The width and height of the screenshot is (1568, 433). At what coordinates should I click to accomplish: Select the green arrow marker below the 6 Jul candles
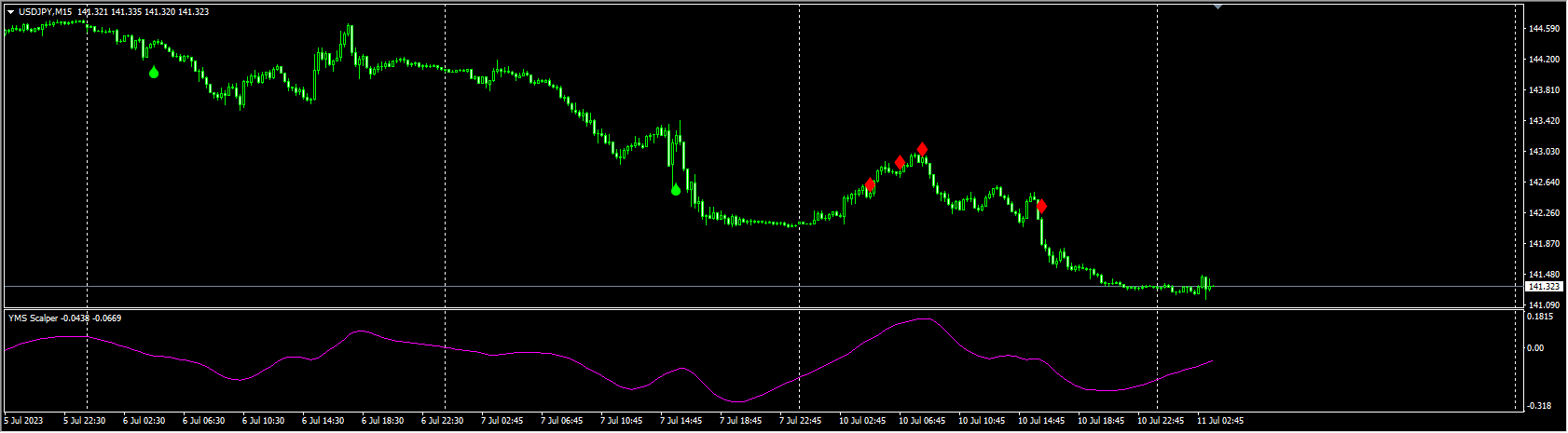tap(154, 72)
